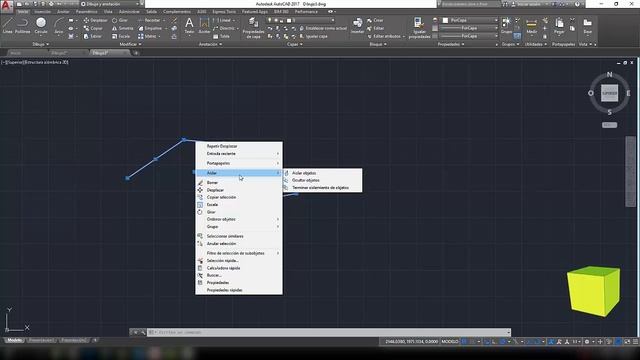This screenshot has height=360, width=640.
Task: Expand Entrada reciente submenu
Action: tap(239, 154)
